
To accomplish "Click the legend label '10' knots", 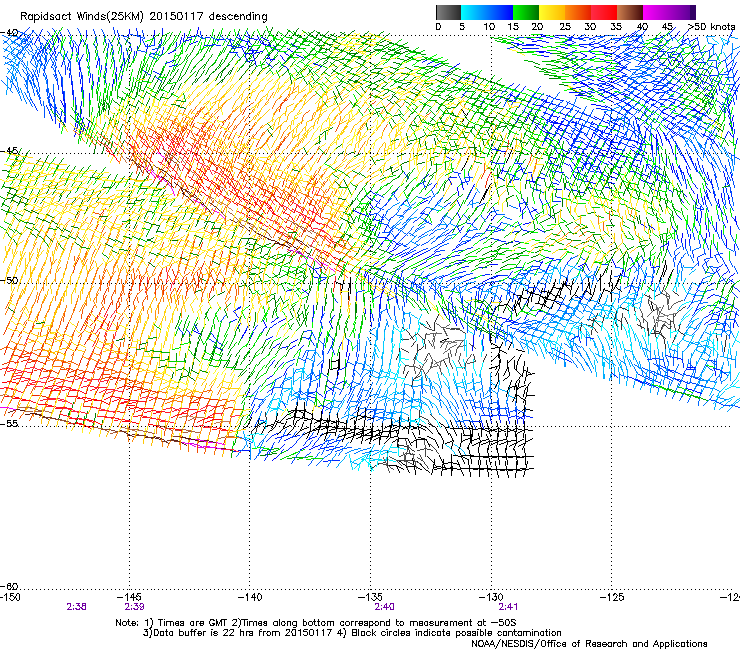I will click(x=489, y=27).
